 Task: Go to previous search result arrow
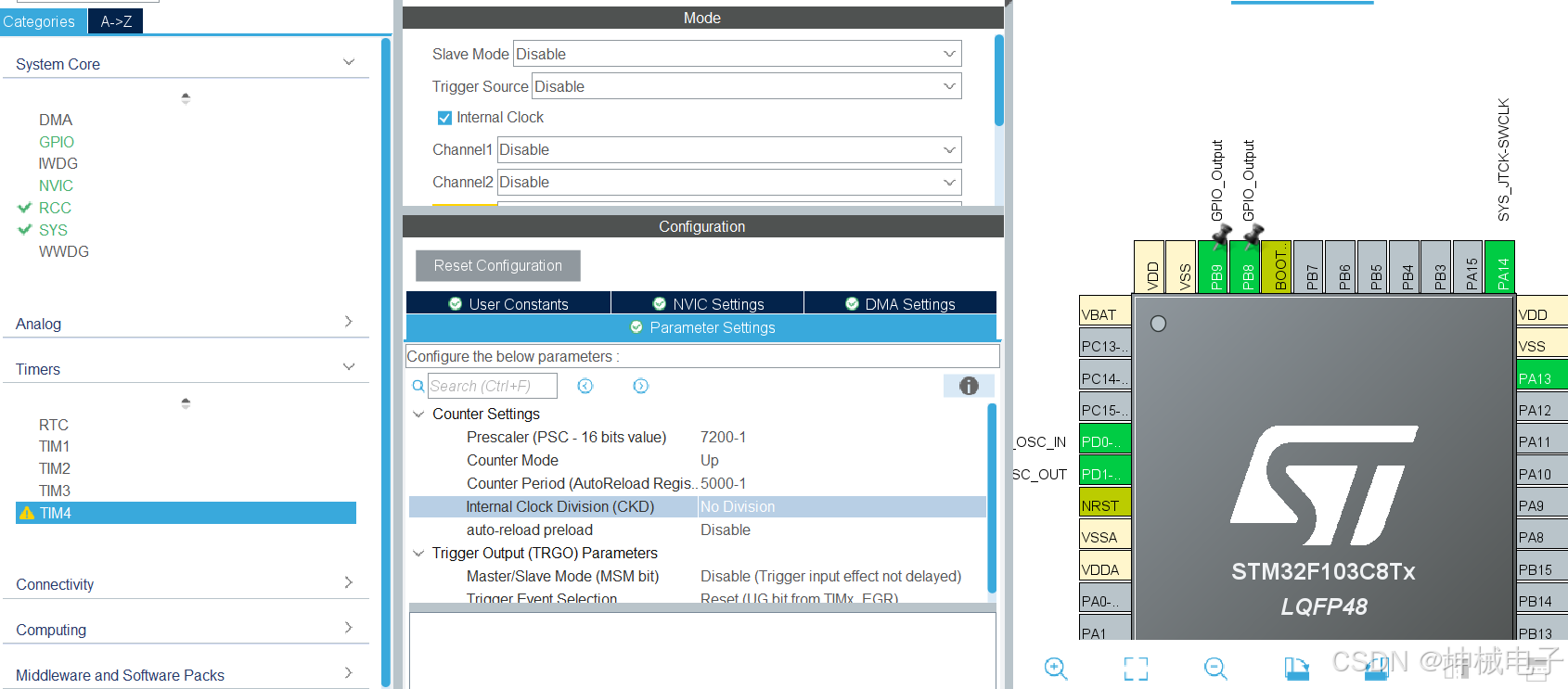585,386
